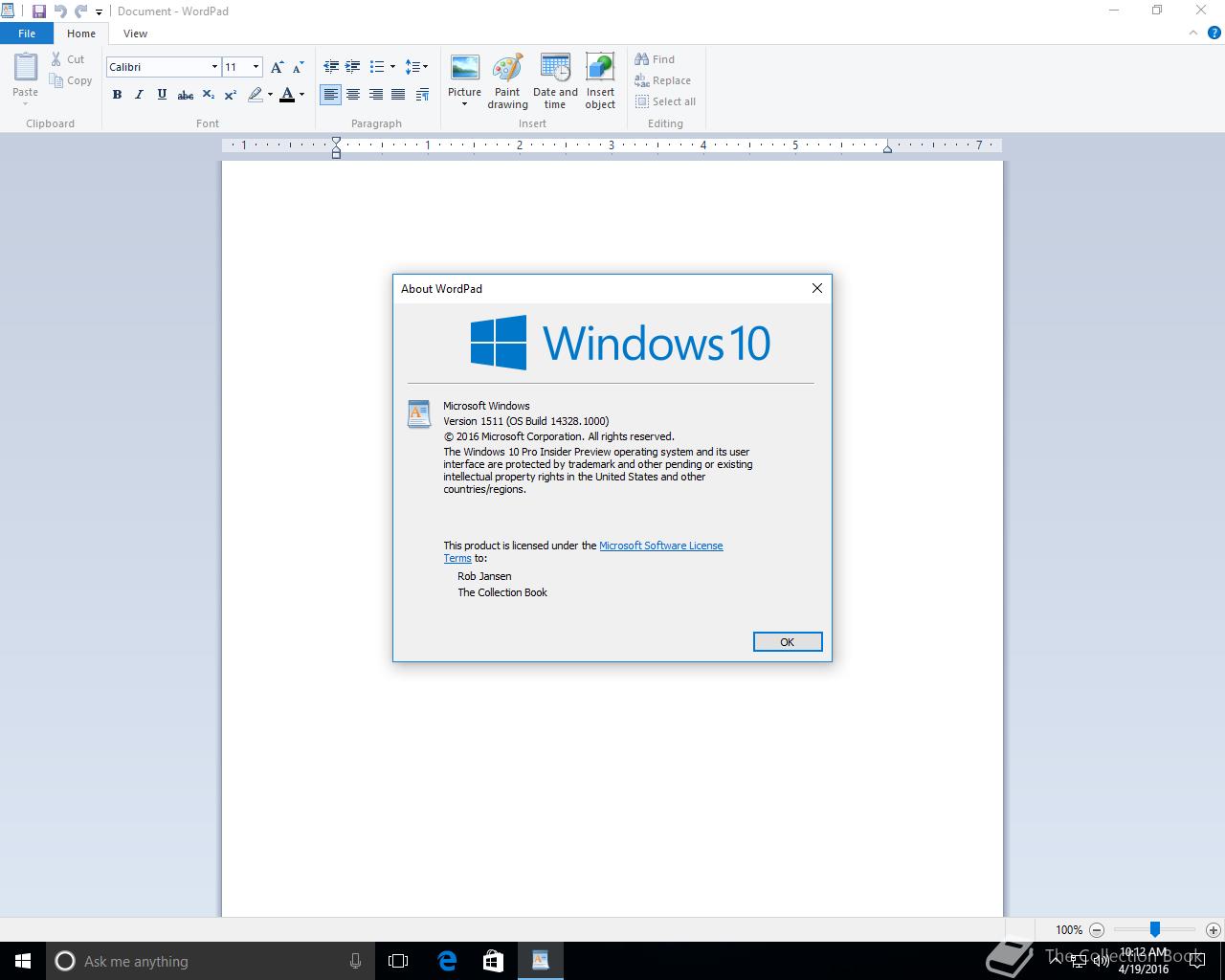Click the zoom in plus button
Image resolution: width=1225 pixels, height=980 pixels.
pyautogui.click(x=1213, y=929)
